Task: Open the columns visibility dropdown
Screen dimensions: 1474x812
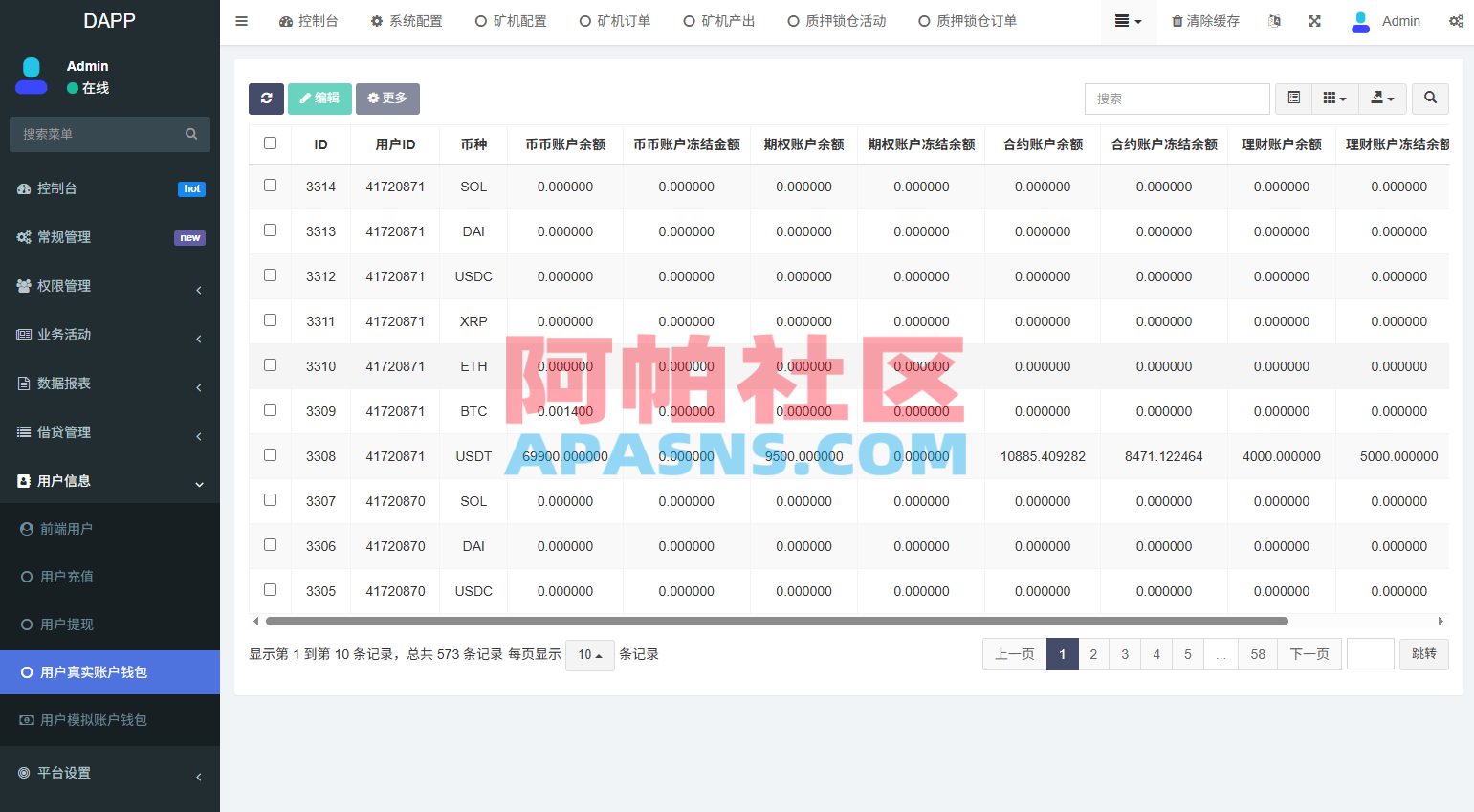Action: pyautogui.click(x=1335, y=99)
